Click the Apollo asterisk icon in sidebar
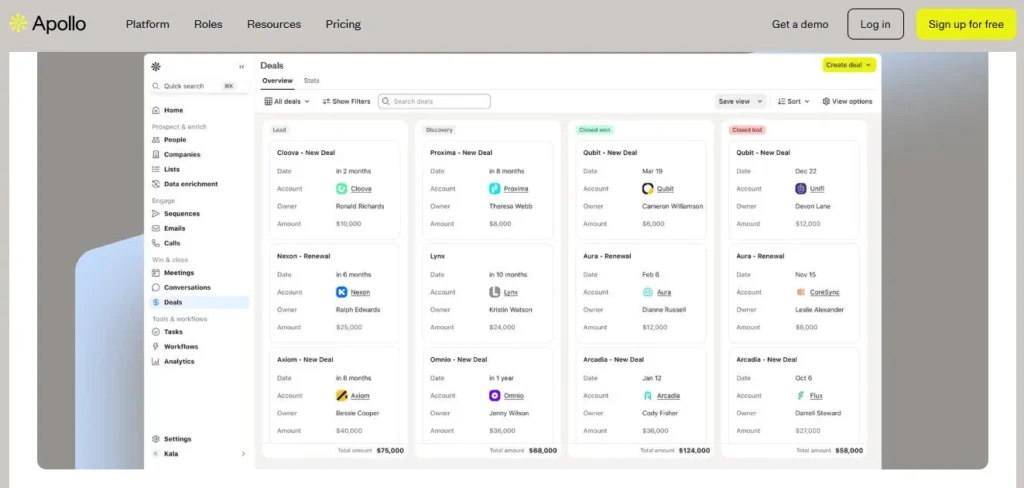This screenshot has width=1024, height=488. click(155, 67)
